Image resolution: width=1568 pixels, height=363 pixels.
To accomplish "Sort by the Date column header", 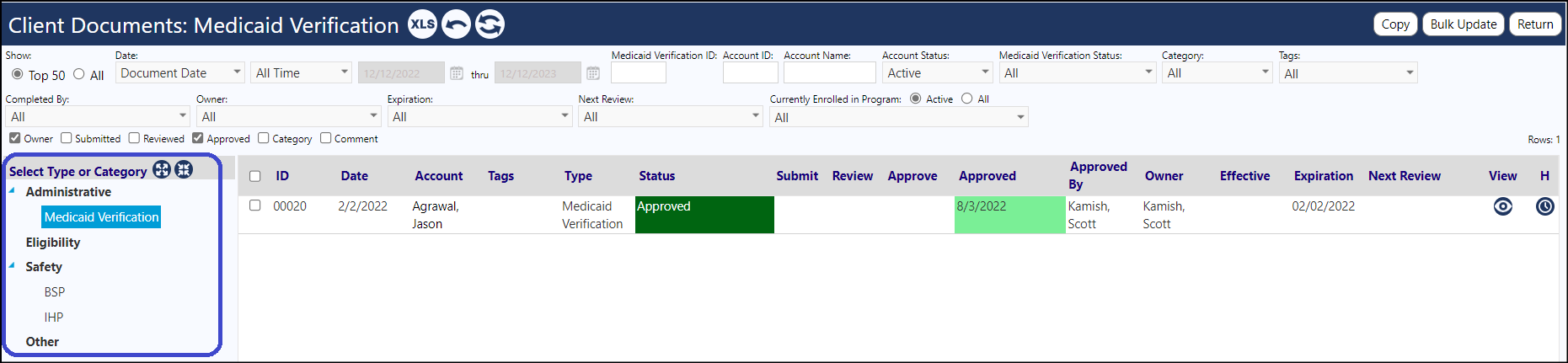I will click(354, 176).
